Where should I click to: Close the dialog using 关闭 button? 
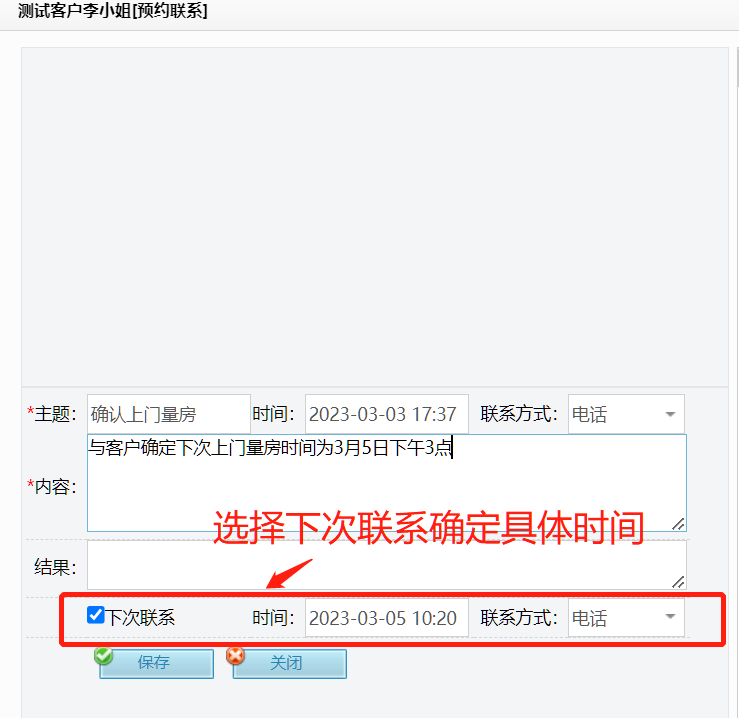[x=289, y=663]
